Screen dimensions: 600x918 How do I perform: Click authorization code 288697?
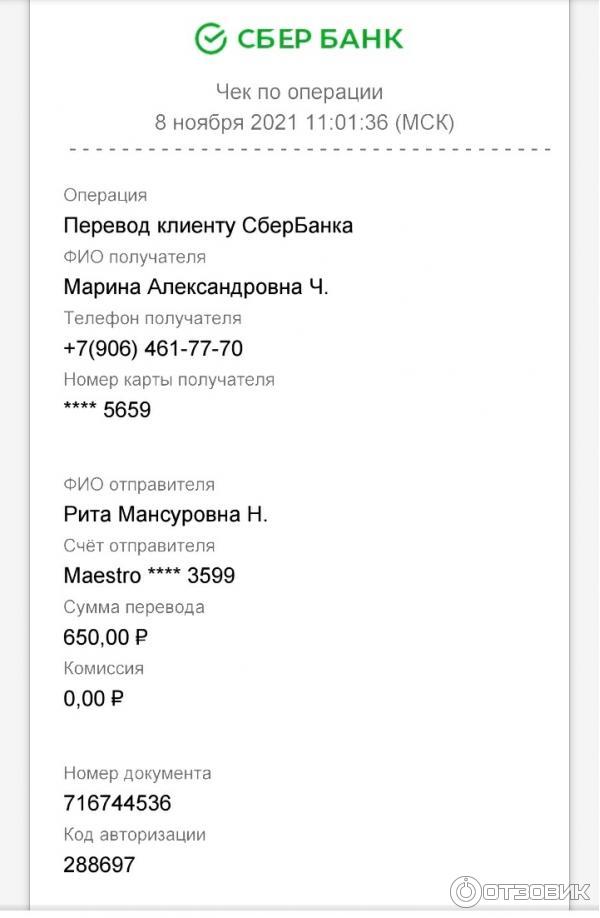[99, 865]
